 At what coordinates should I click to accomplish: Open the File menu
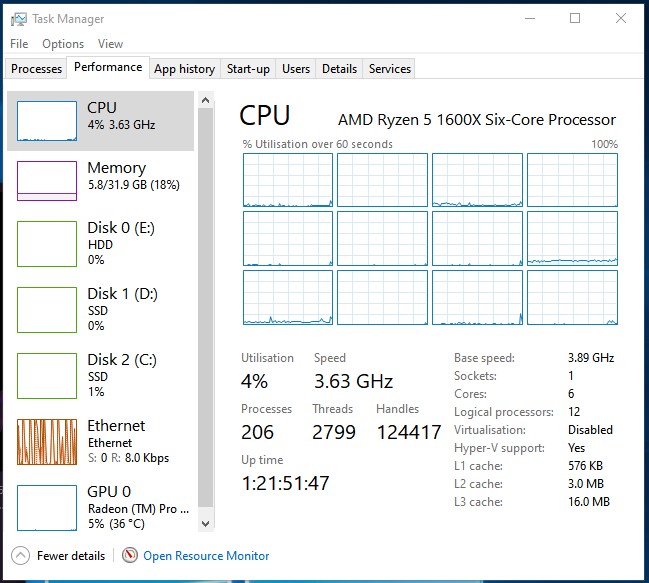pyautogui.click(x=19, y=44)
